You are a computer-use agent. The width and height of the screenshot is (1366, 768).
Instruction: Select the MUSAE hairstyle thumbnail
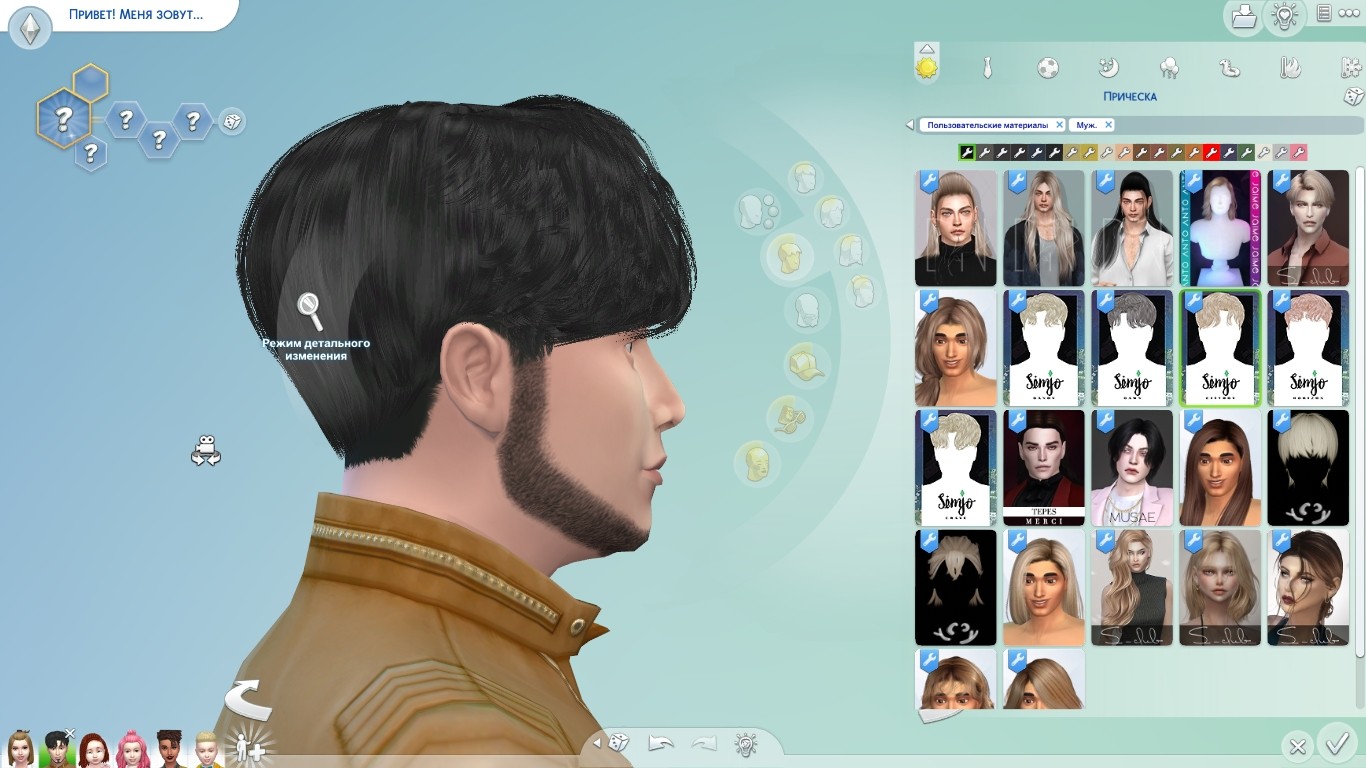pos(1132,468)
